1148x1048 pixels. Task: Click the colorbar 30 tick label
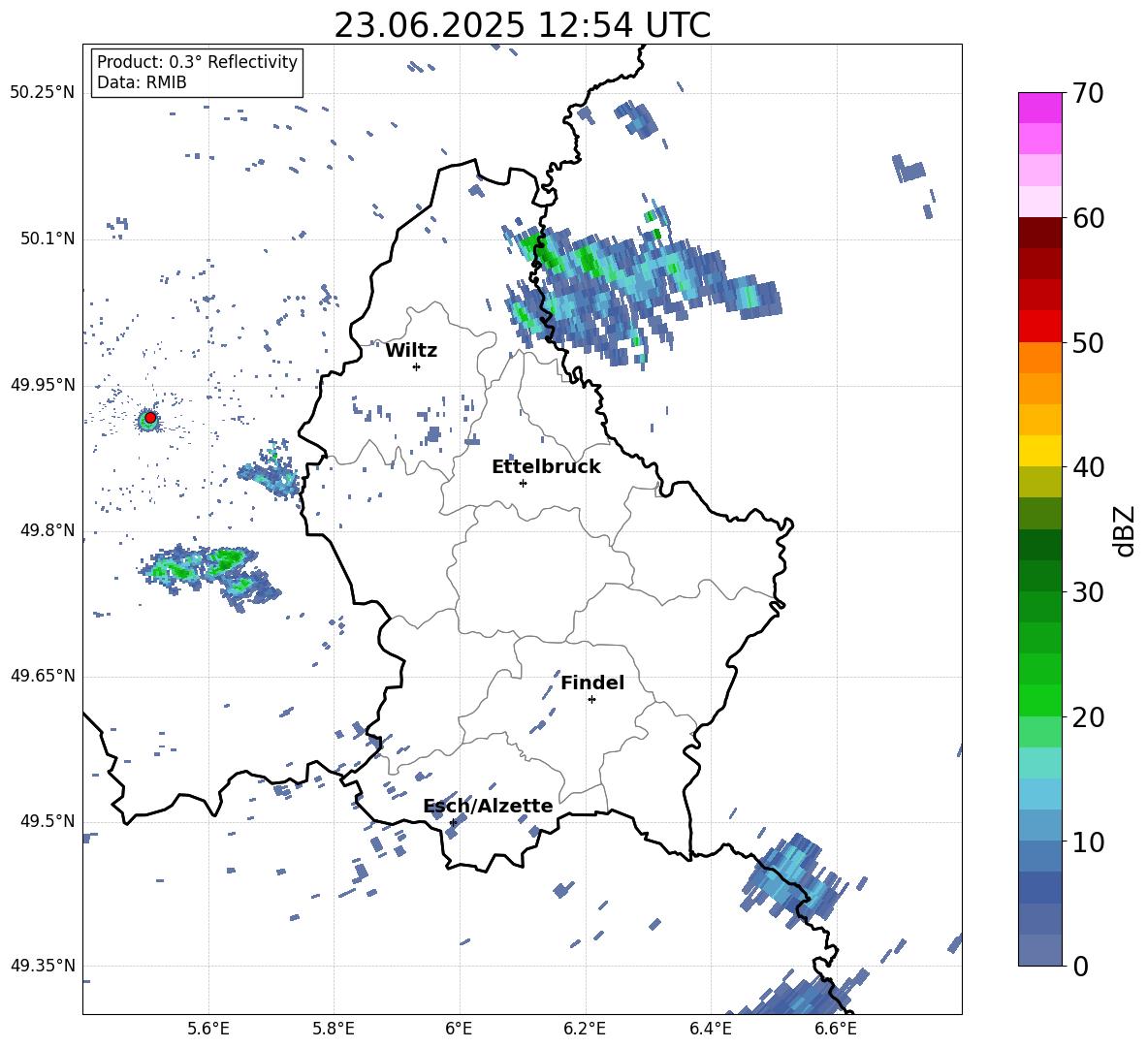[x=1088, y=592]
